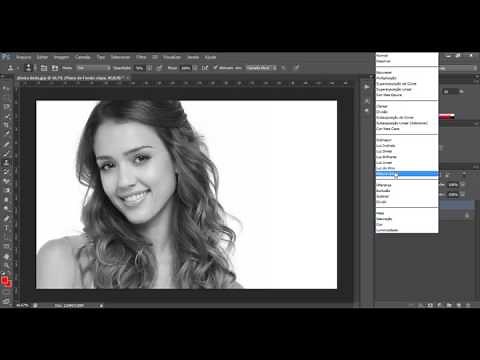The image size is (480, 360).
Task: Open the tool preset picker
Action: click(13, 68)
